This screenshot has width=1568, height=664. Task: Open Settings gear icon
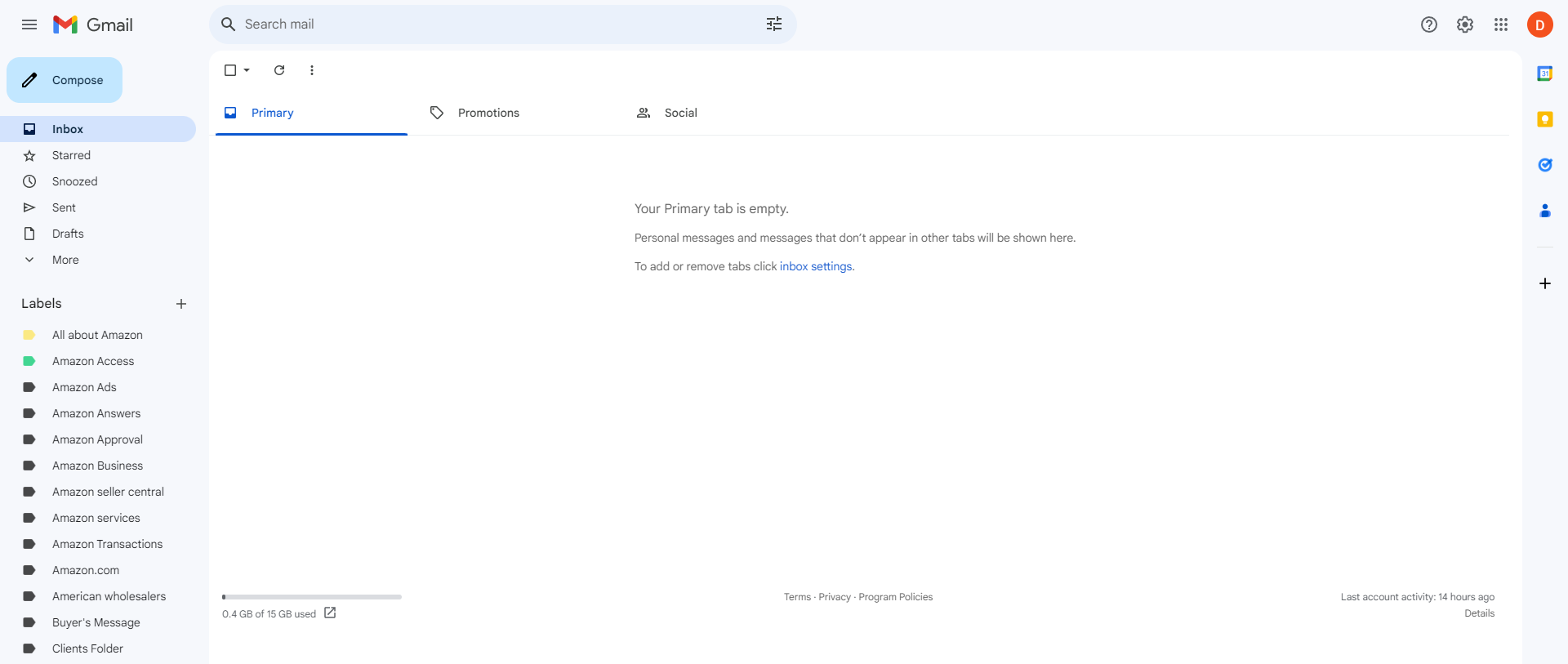click(1465, 25)
